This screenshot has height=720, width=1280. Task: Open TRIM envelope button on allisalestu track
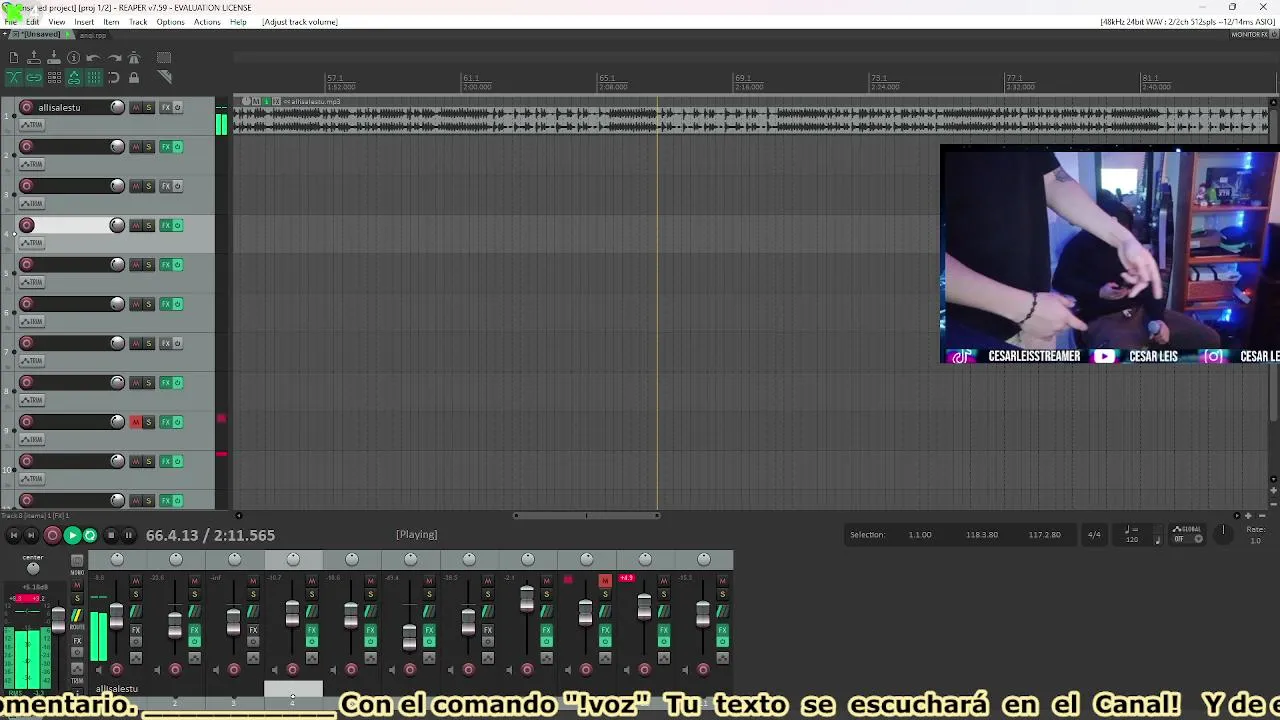[32, 125]
